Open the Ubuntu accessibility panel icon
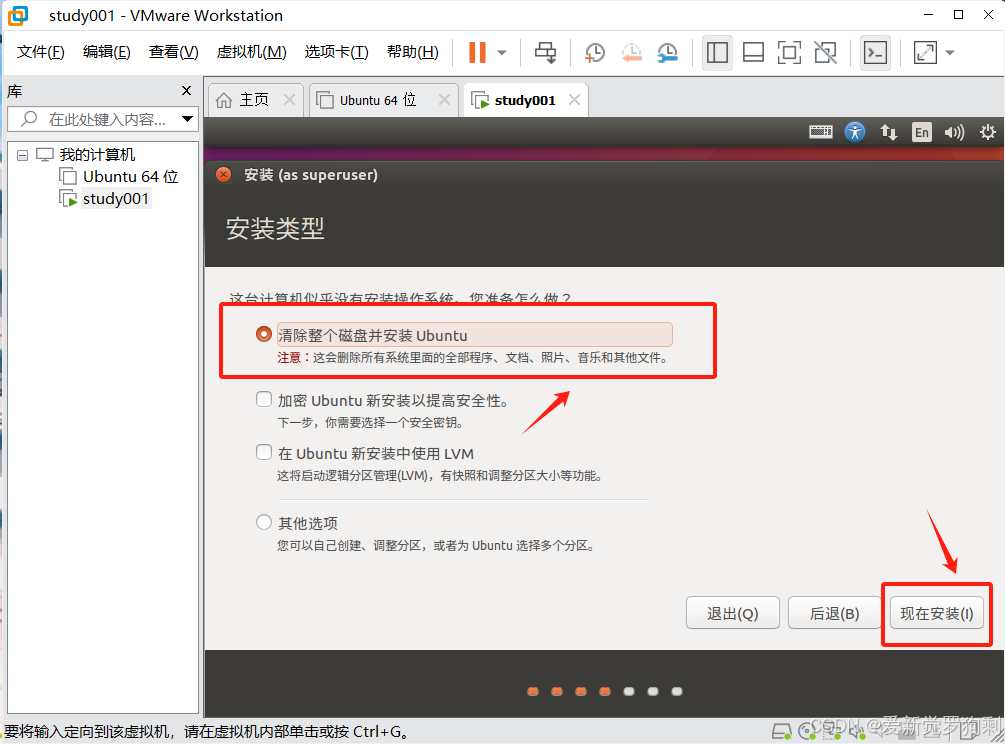This screenshot has height=744, width=1005. (854, 132)
